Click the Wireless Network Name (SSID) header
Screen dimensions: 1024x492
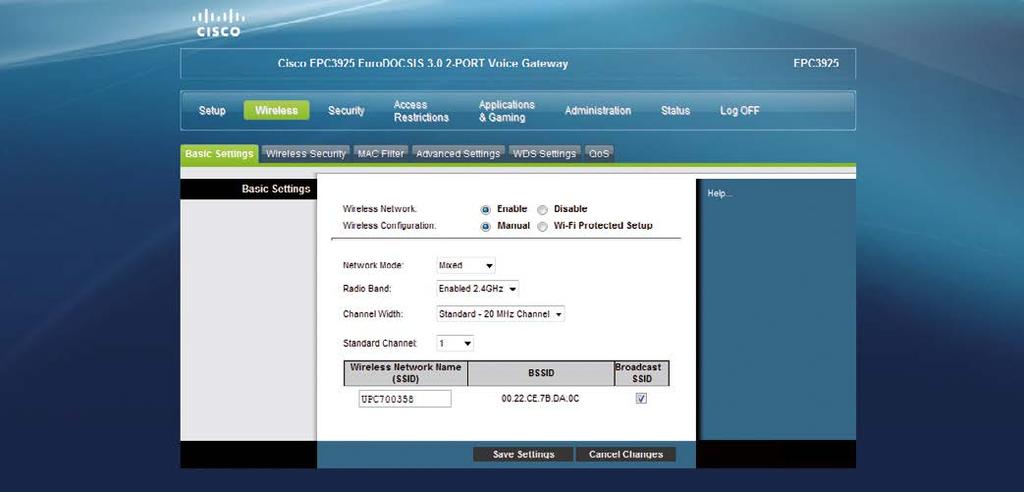click(406, 373)
